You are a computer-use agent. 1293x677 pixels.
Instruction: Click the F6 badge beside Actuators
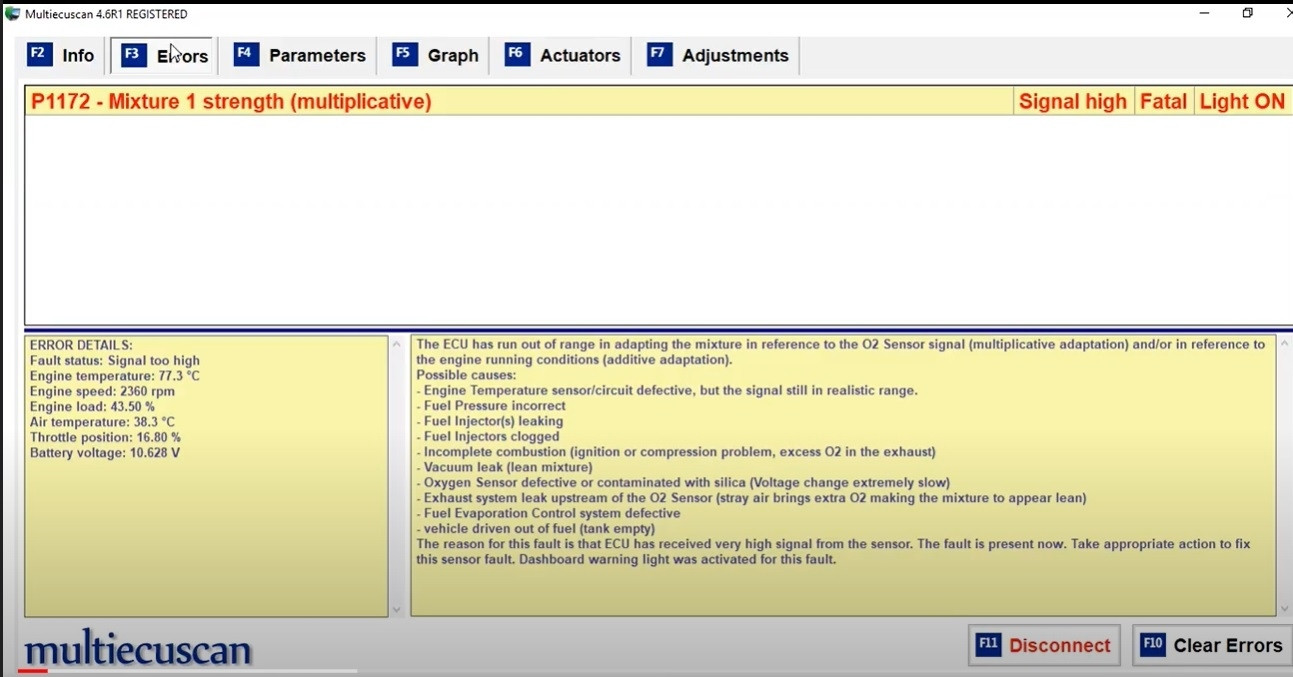(517, 54)
